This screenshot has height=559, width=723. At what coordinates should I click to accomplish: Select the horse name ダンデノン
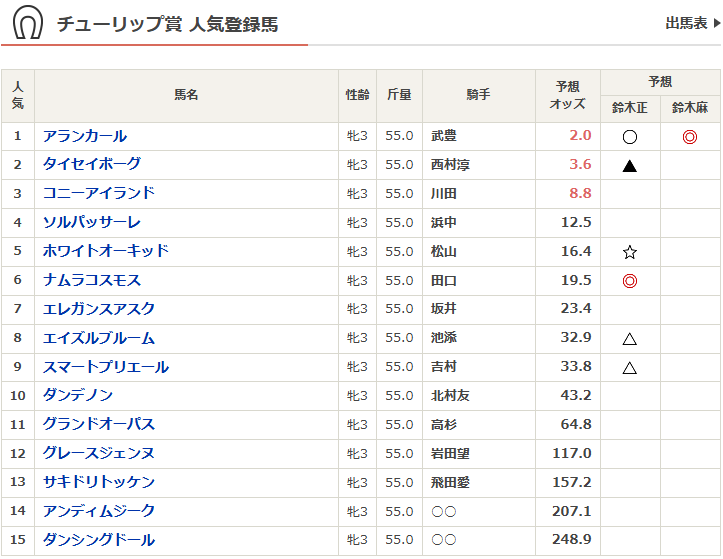click(x=78, y=396)
